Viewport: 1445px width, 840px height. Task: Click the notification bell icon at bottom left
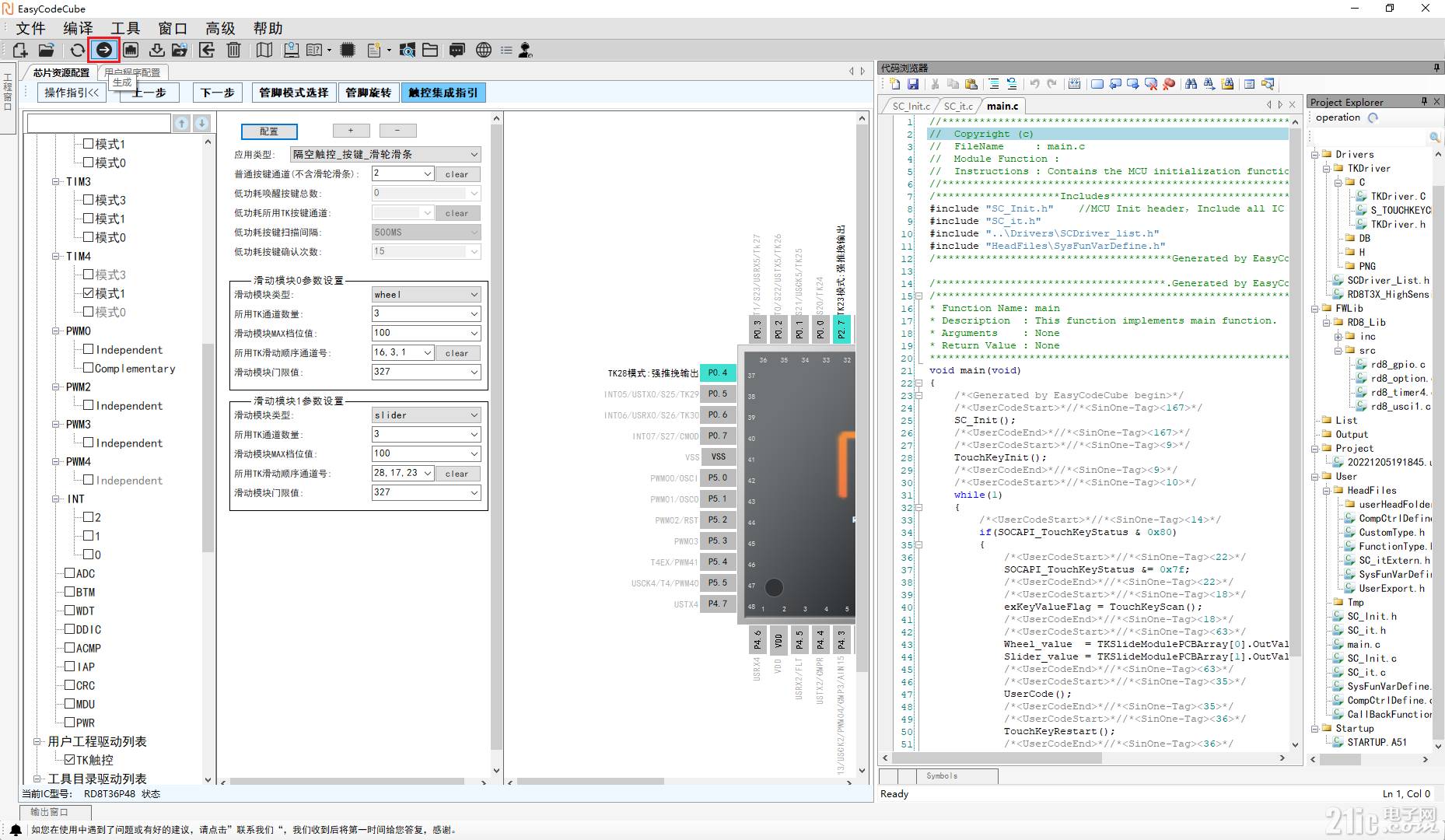[x=16, y=830]
